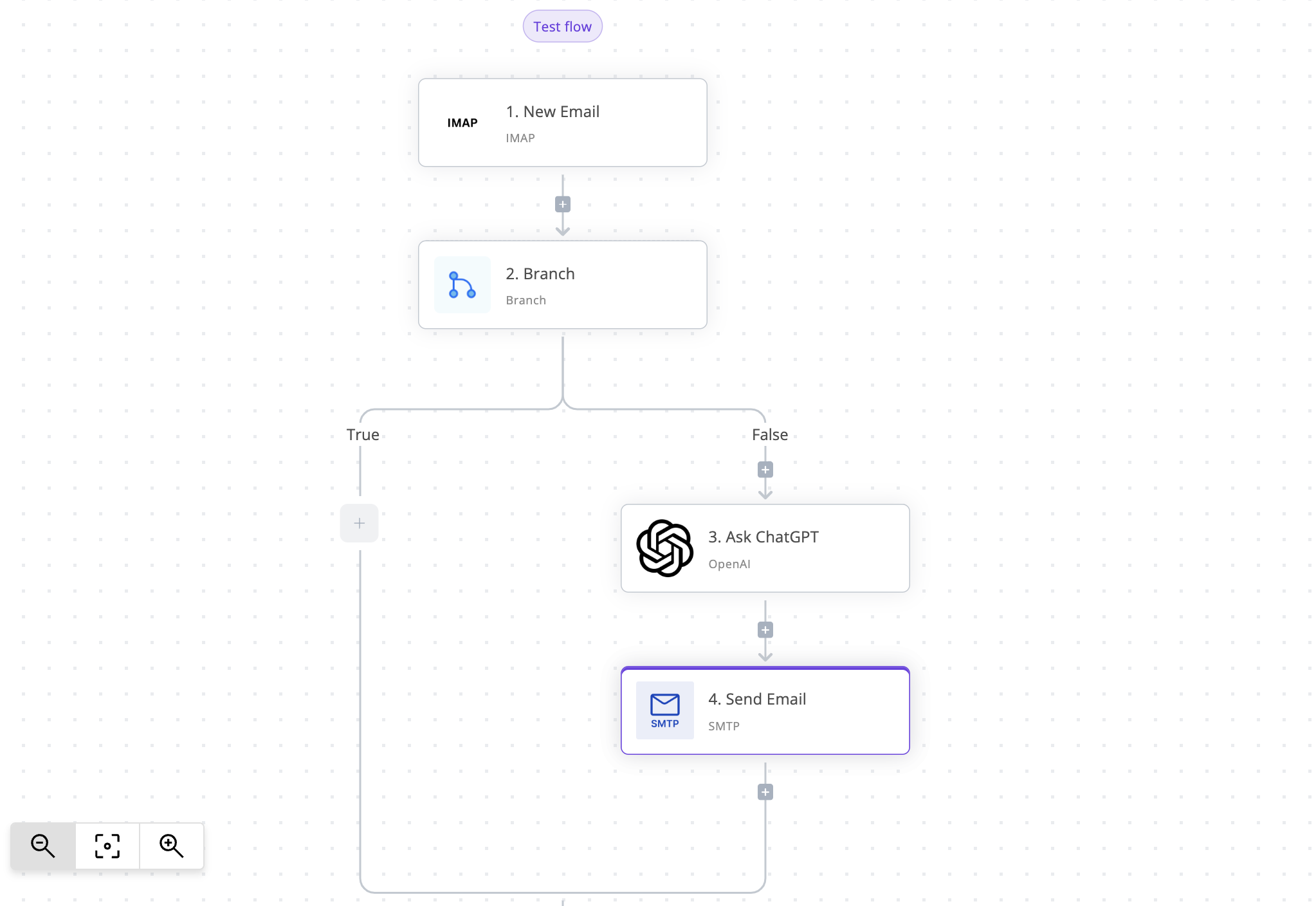Viewport: 1316px width, 906px height.
Task: Click the 'OpenAI' subtitle text
Action: [729, 564]
